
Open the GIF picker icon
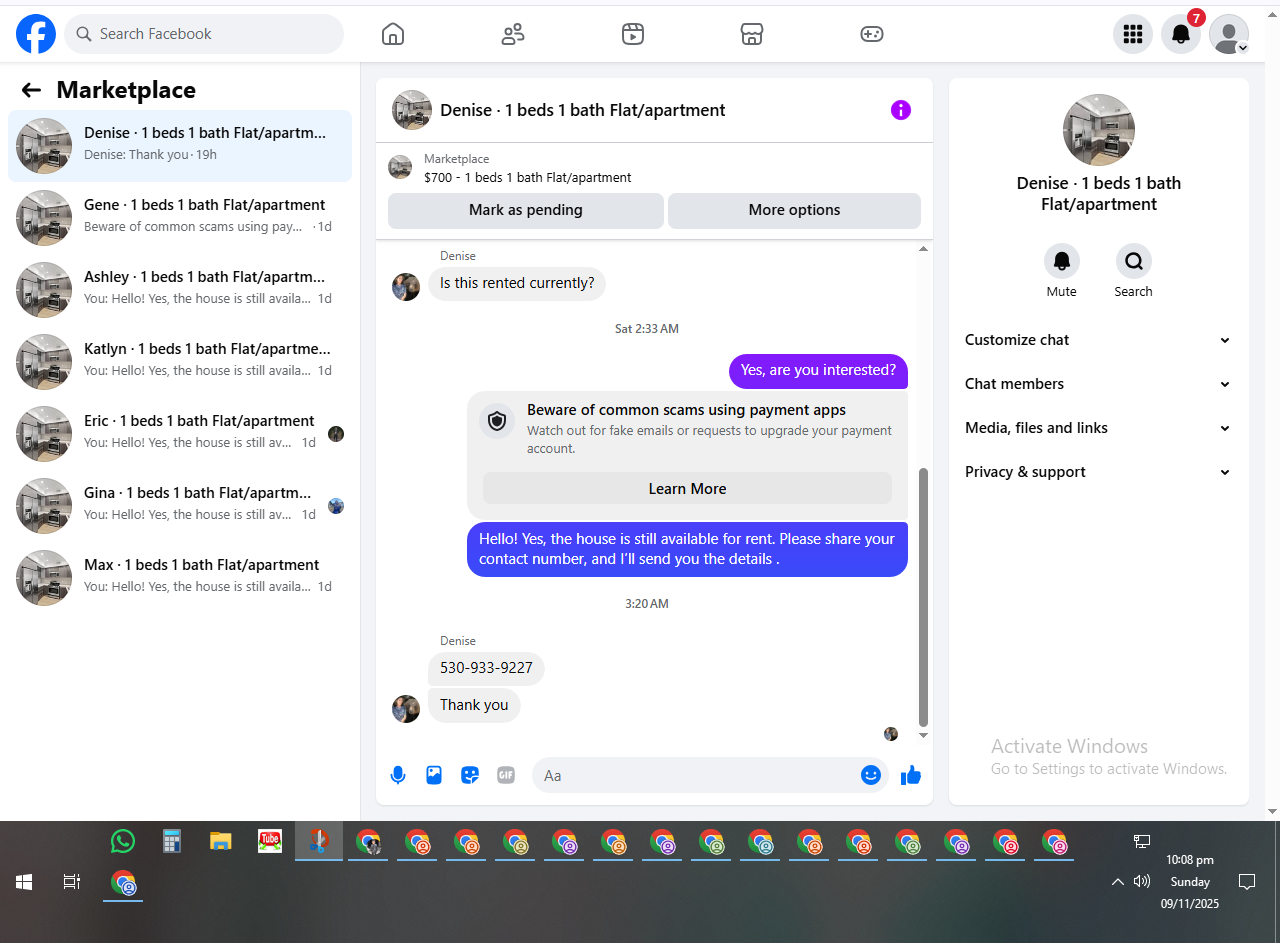coord(506,775)
